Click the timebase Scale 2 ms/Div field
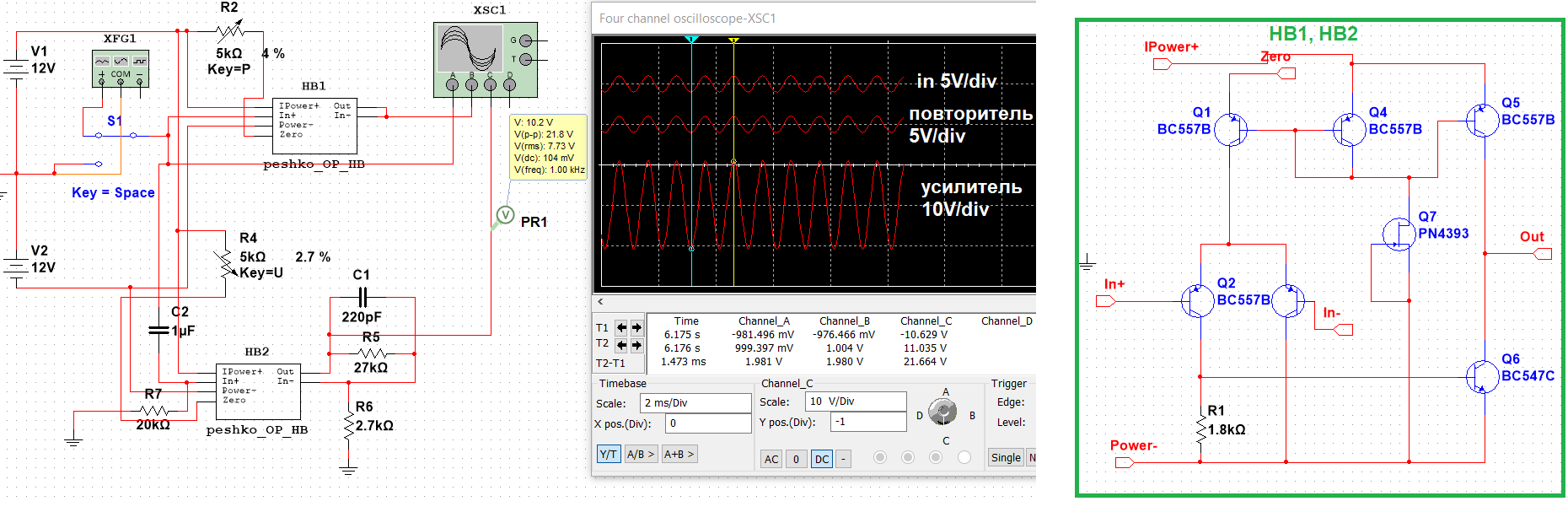 coord(695,403)
